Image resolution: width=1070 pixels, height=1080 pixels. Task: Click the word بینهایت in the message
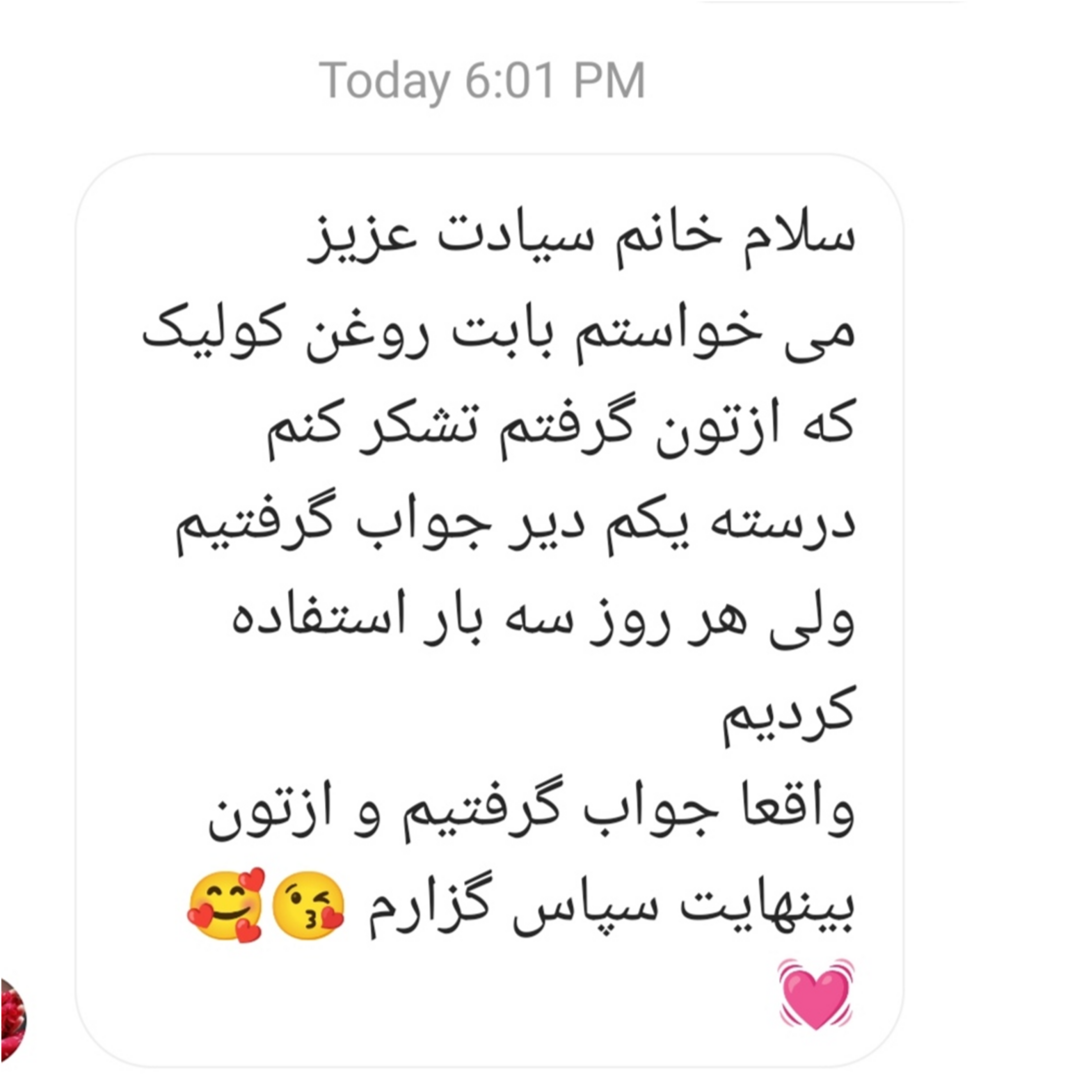[767, 905]
